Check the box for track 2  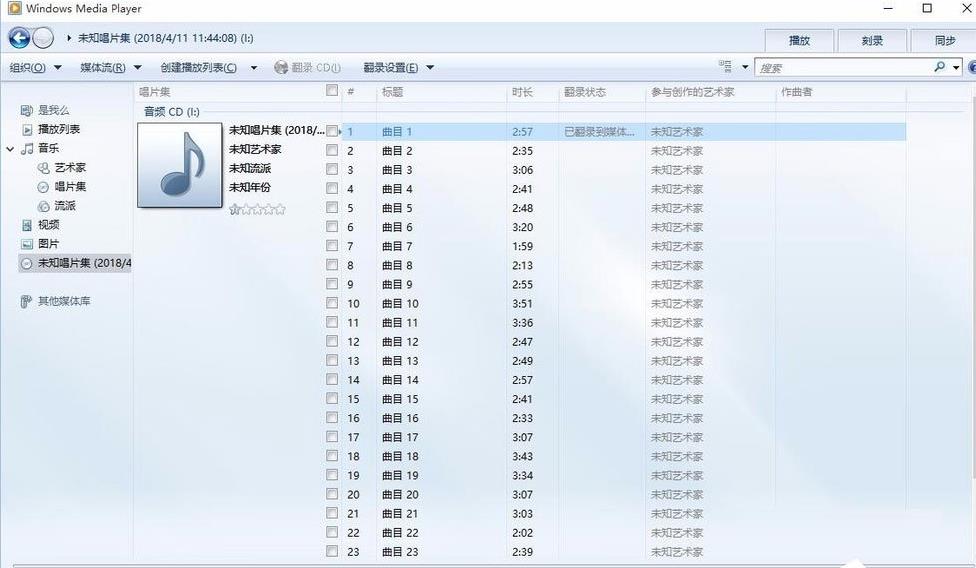coord(332,150)
